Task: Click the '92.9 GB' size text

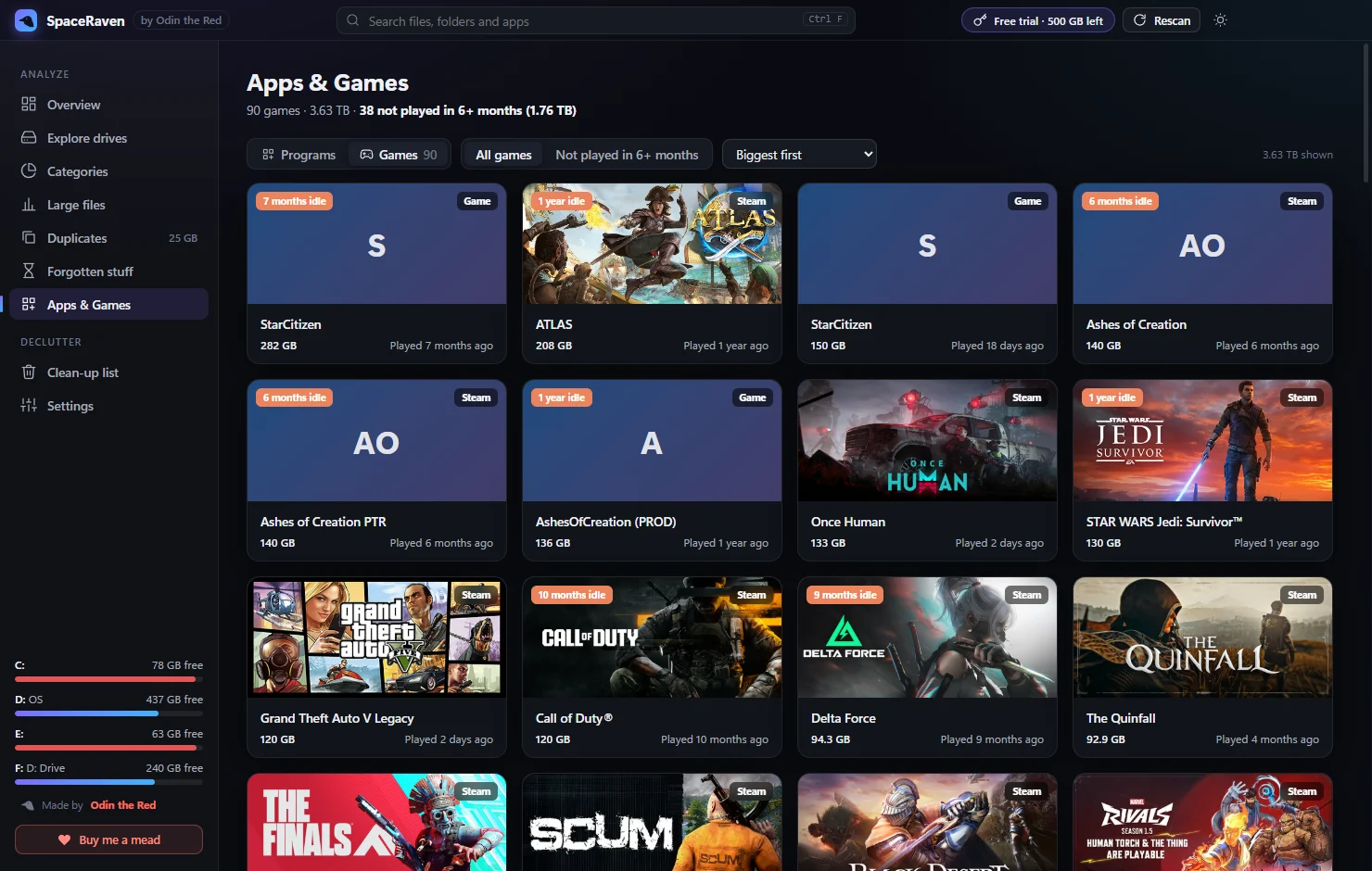Action: click(x=1105, y=739)
